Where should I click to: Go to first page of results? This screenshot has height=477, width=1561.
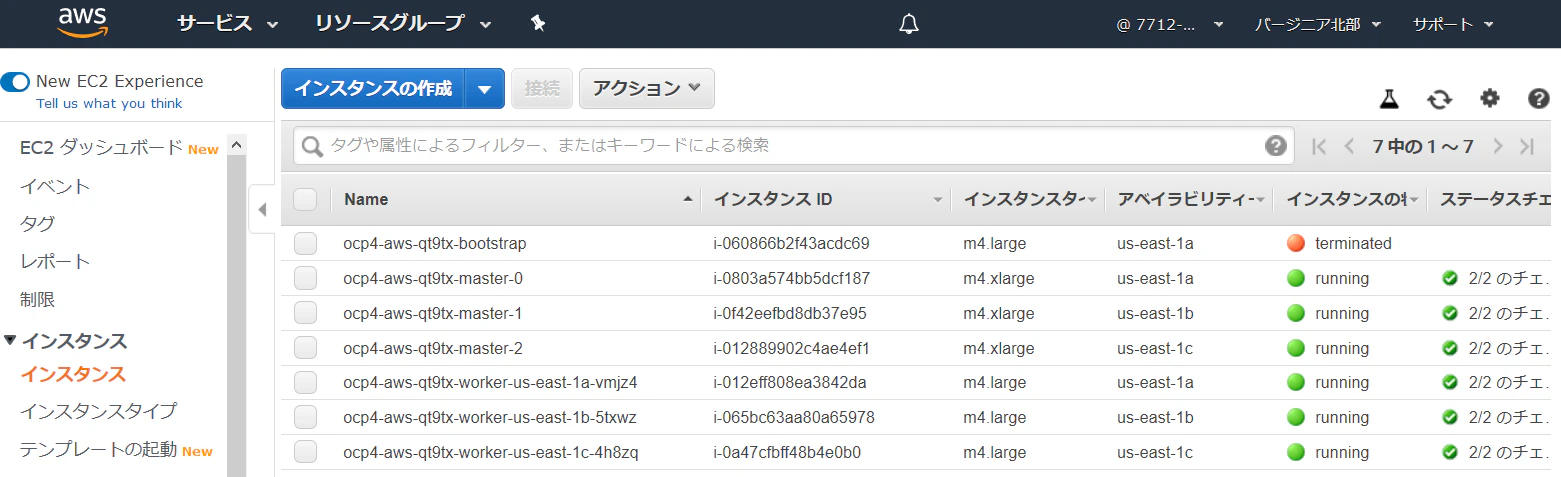pos(1319,146)
